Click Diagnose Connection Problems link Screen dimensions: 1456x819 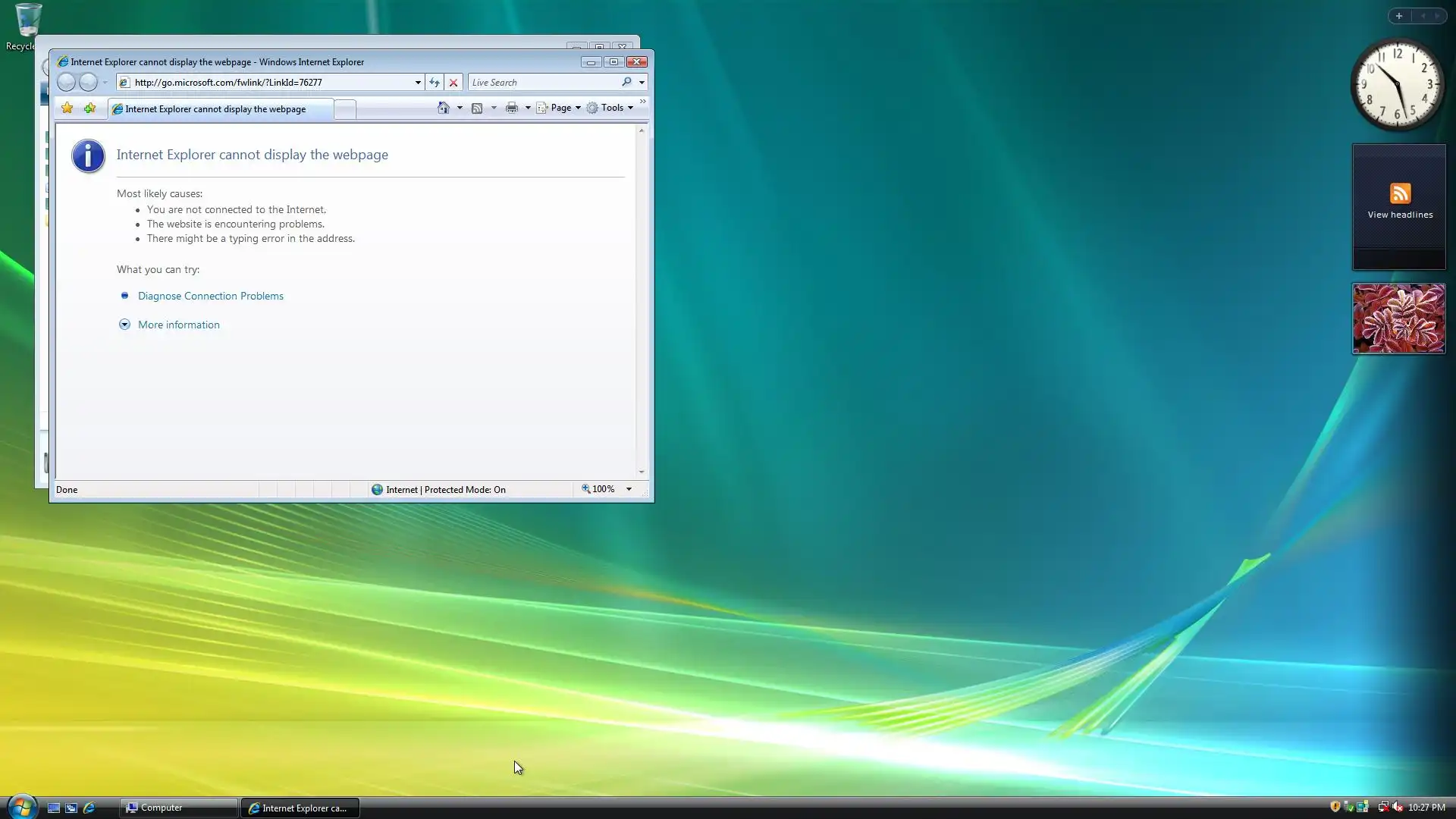[210, 296]
